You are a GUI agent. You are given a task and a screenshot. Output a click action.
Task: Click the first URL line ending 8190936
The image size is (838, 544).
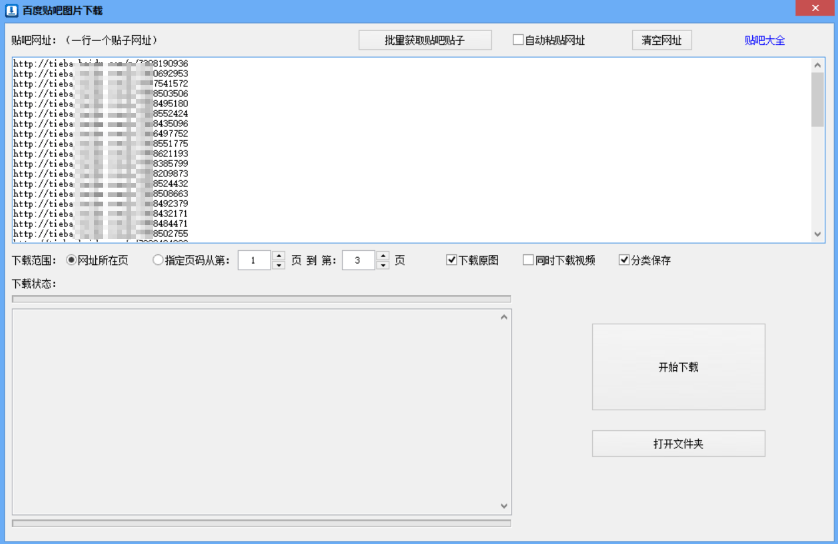(100, 64)
